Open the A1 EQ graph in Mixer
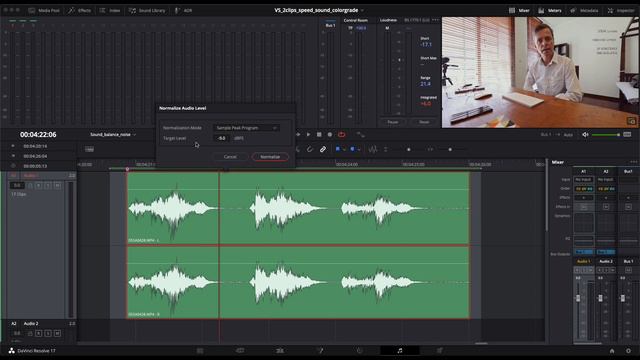 point(584,240)
